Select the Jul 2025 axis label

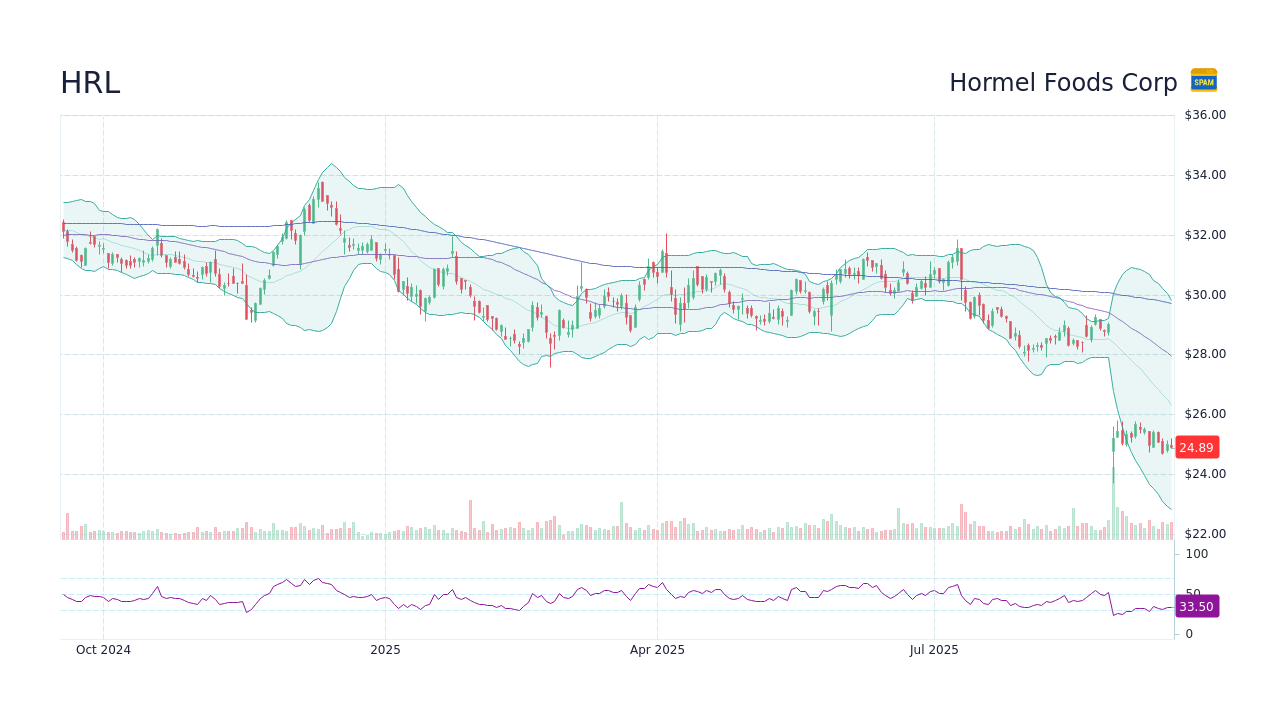click(x=934, y=649)
